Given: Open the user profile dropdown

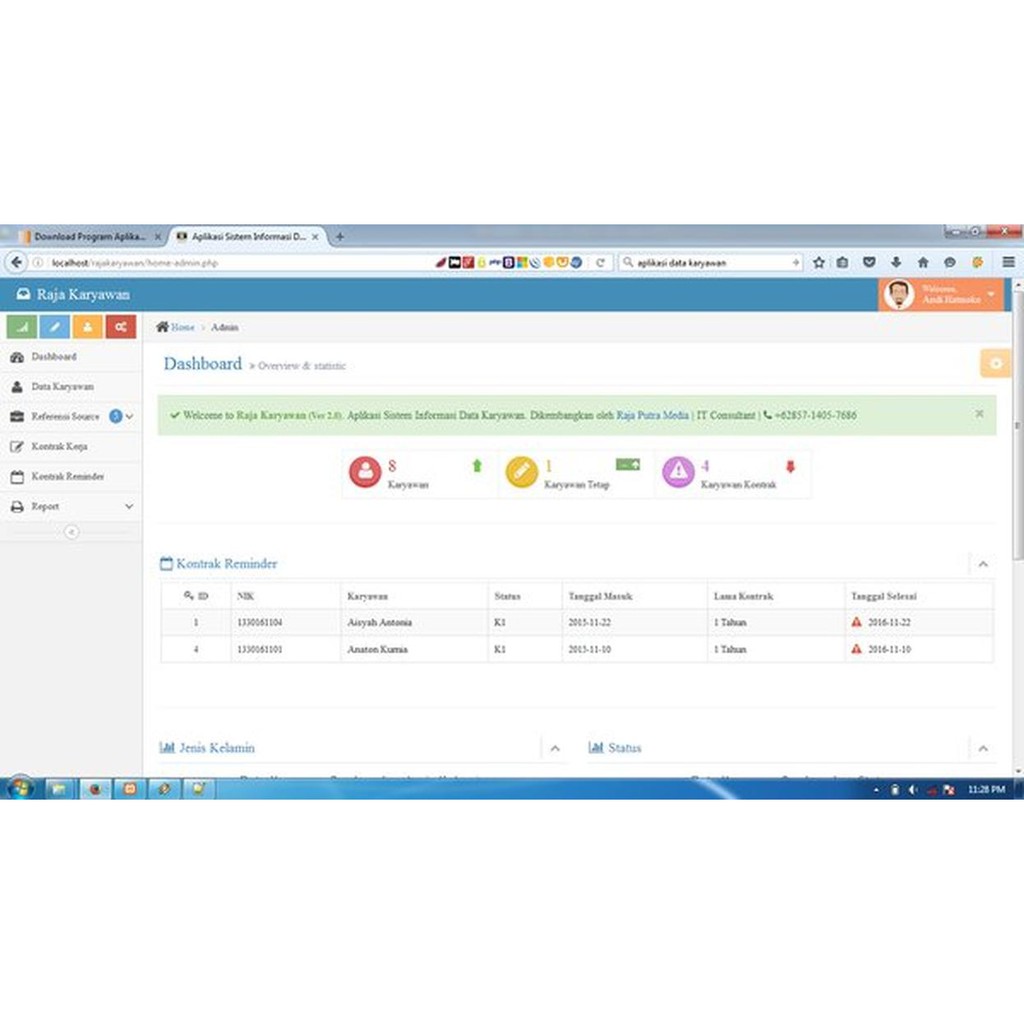Looking at the screenshot, I should pos(940,295).
